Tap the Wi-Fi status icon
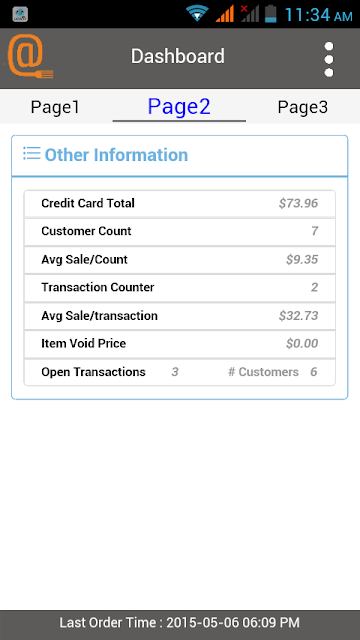This screenshot has height=640, width=360. [x=198, y=13]
